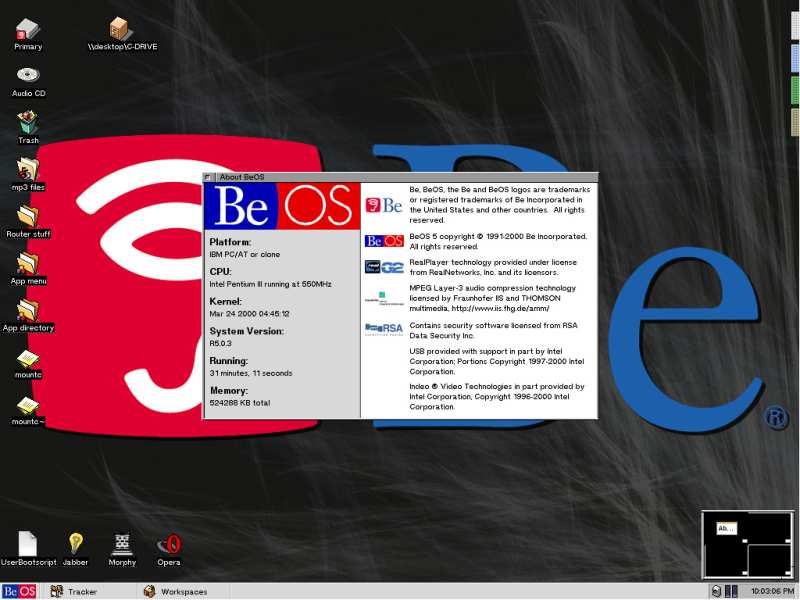
Task: Select the Opera browser icon
Action: [169, 544]
